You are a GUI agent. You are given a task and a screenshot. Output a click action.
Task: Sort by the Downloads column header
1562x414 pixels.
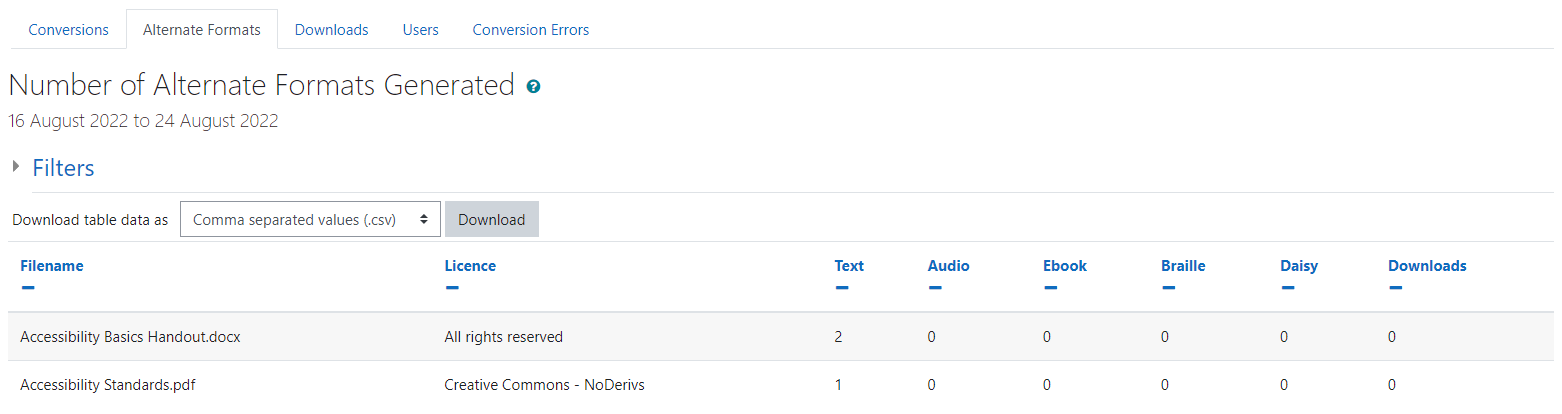pos(1427,266)
